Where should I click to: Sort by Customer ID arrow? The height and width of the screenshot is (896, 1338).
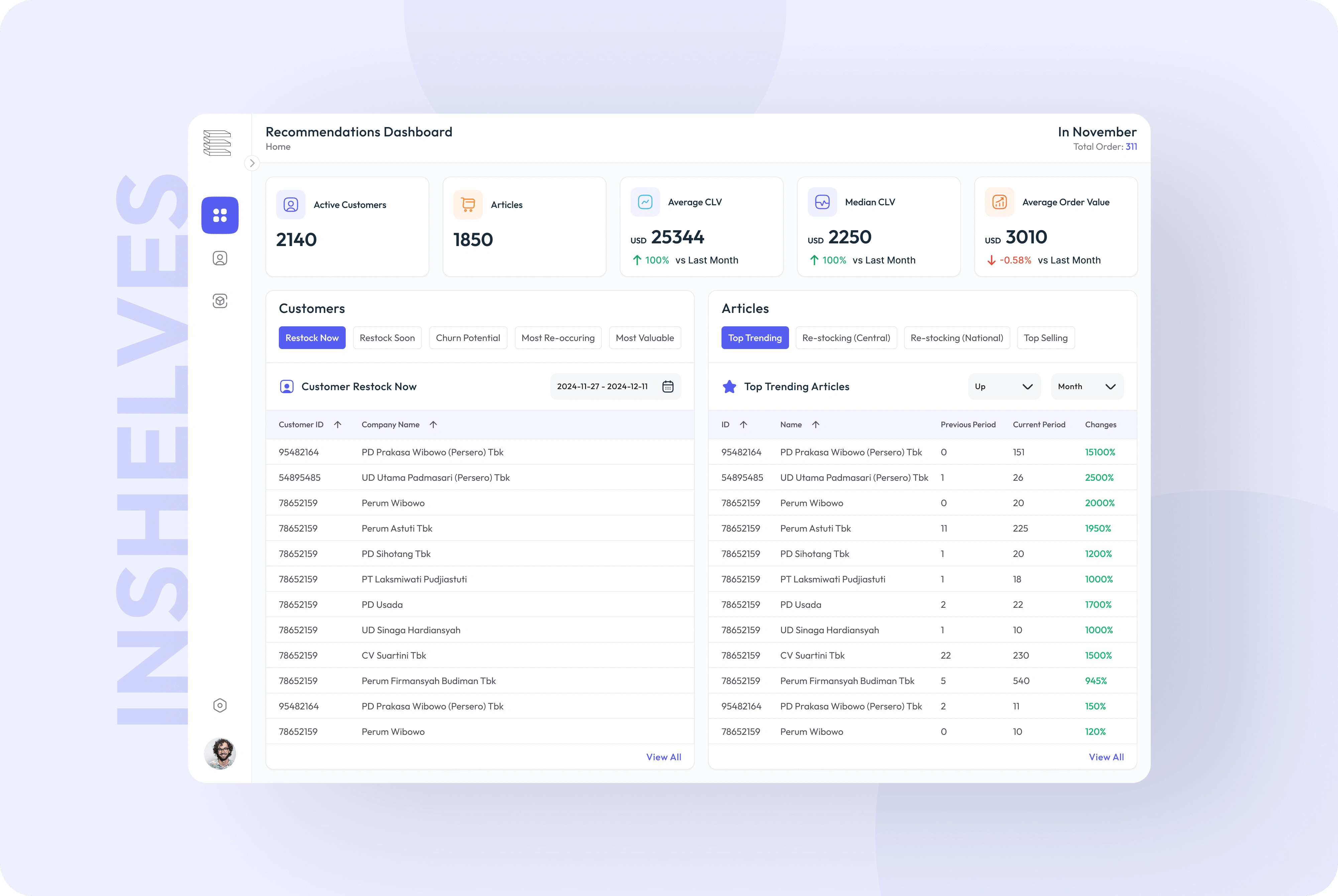[338, 425]
